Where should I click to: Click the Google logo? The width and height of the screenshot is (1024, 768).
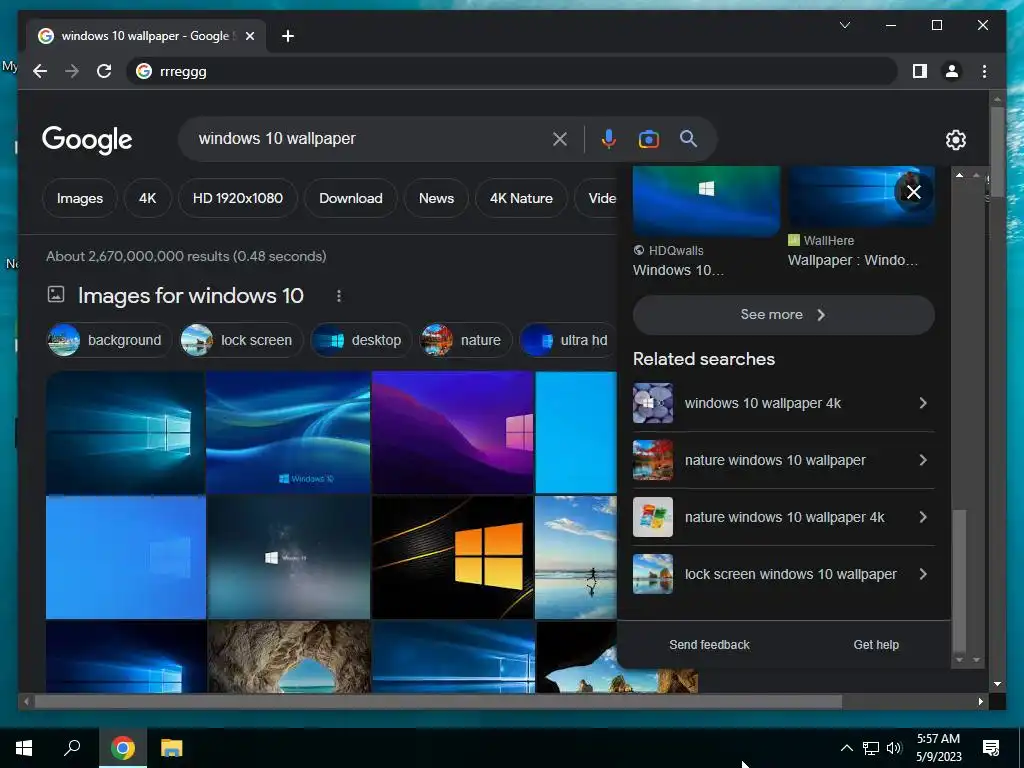pyautogui.click(x=87, y=140)
